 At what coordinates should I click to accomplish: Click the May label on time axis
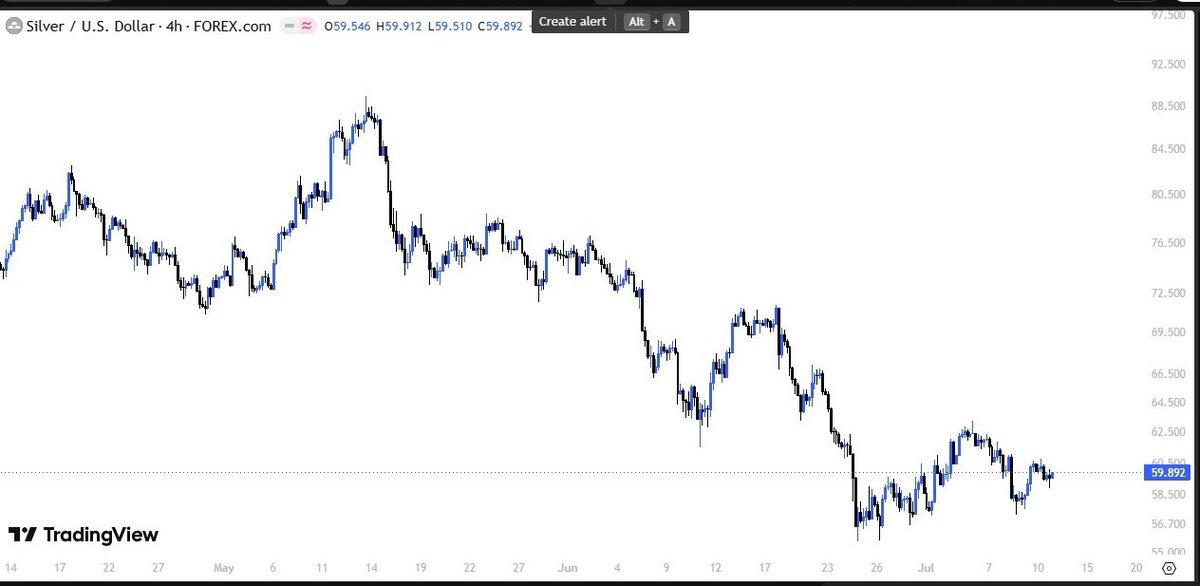click(x=223, y=568)
